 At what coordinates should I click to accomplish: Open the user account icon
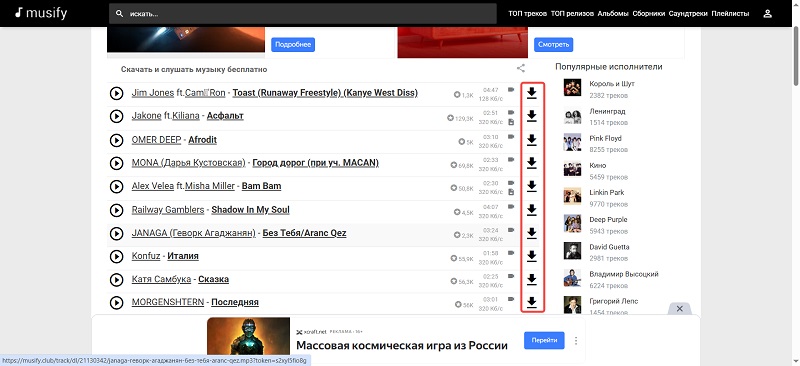(x=767, y=14)
